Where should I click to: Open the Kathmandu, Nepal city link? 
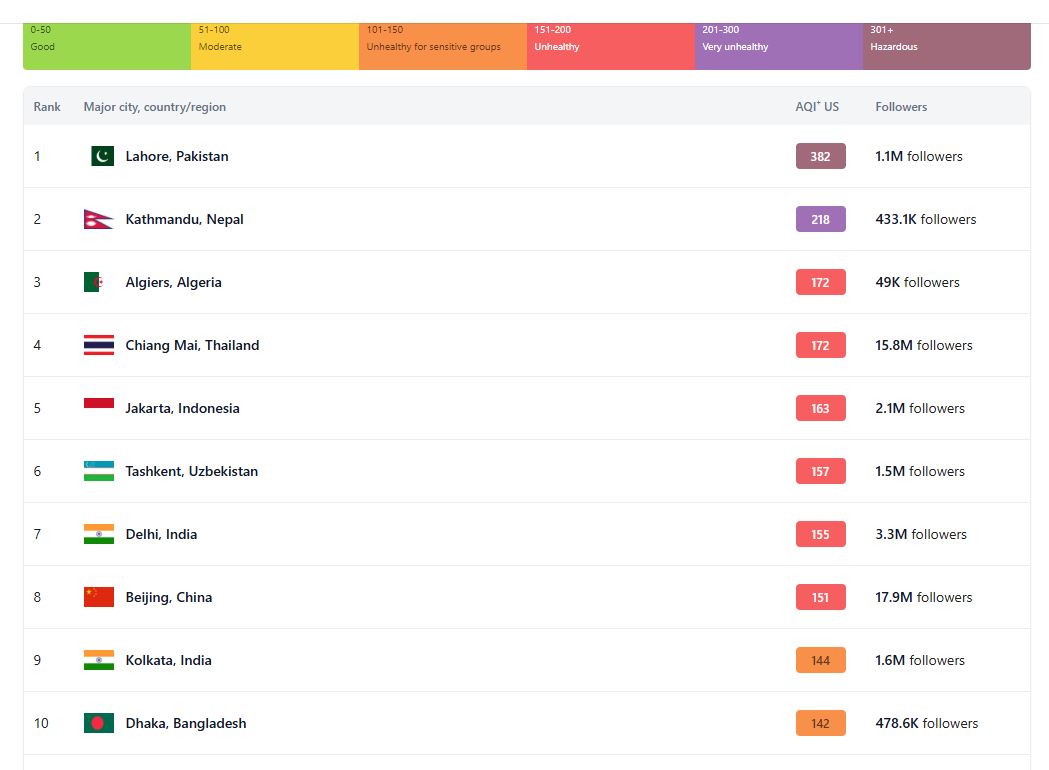click(184, 219)
